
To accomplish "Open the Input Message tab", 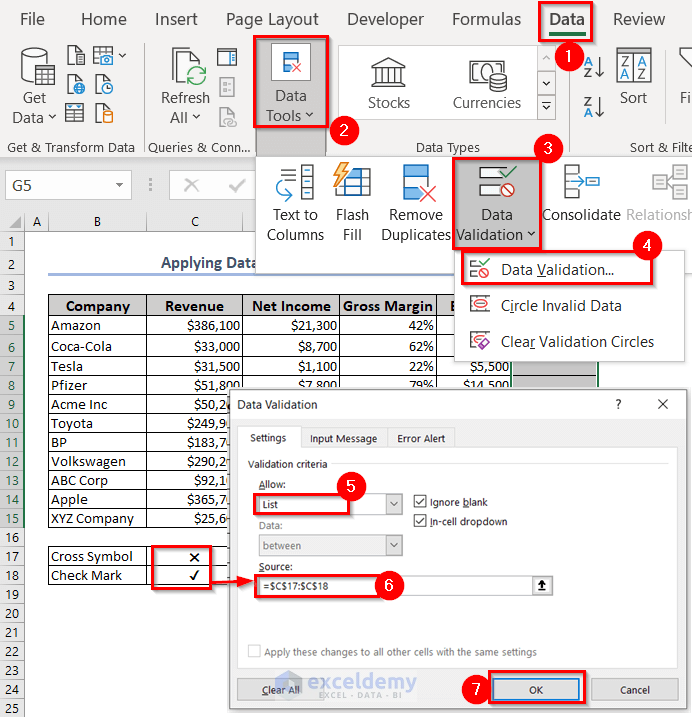I will [x=343, y=439].
